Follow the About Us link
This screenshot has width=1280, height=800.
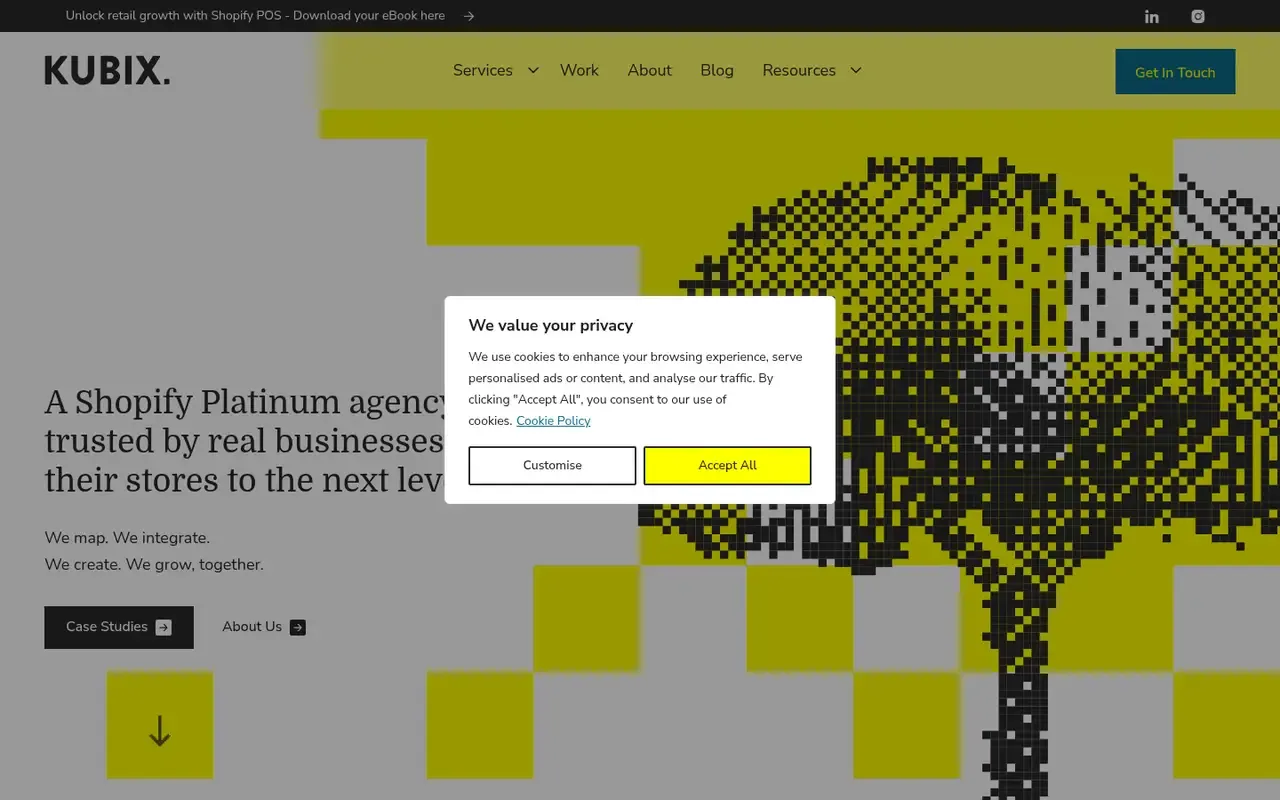tap(264, 627)
